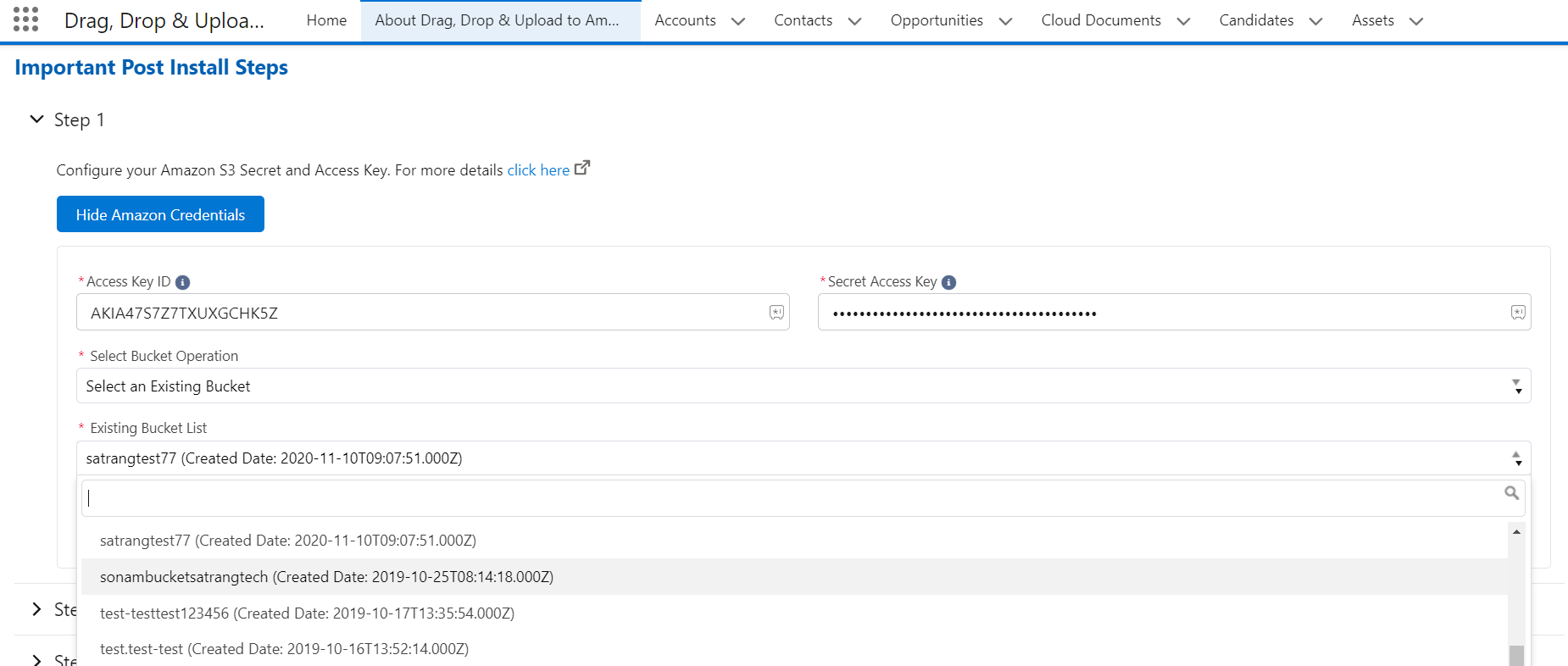1568x666 pixels.
Task: Go to the Home tab
Action: click(x=326, y=20)
